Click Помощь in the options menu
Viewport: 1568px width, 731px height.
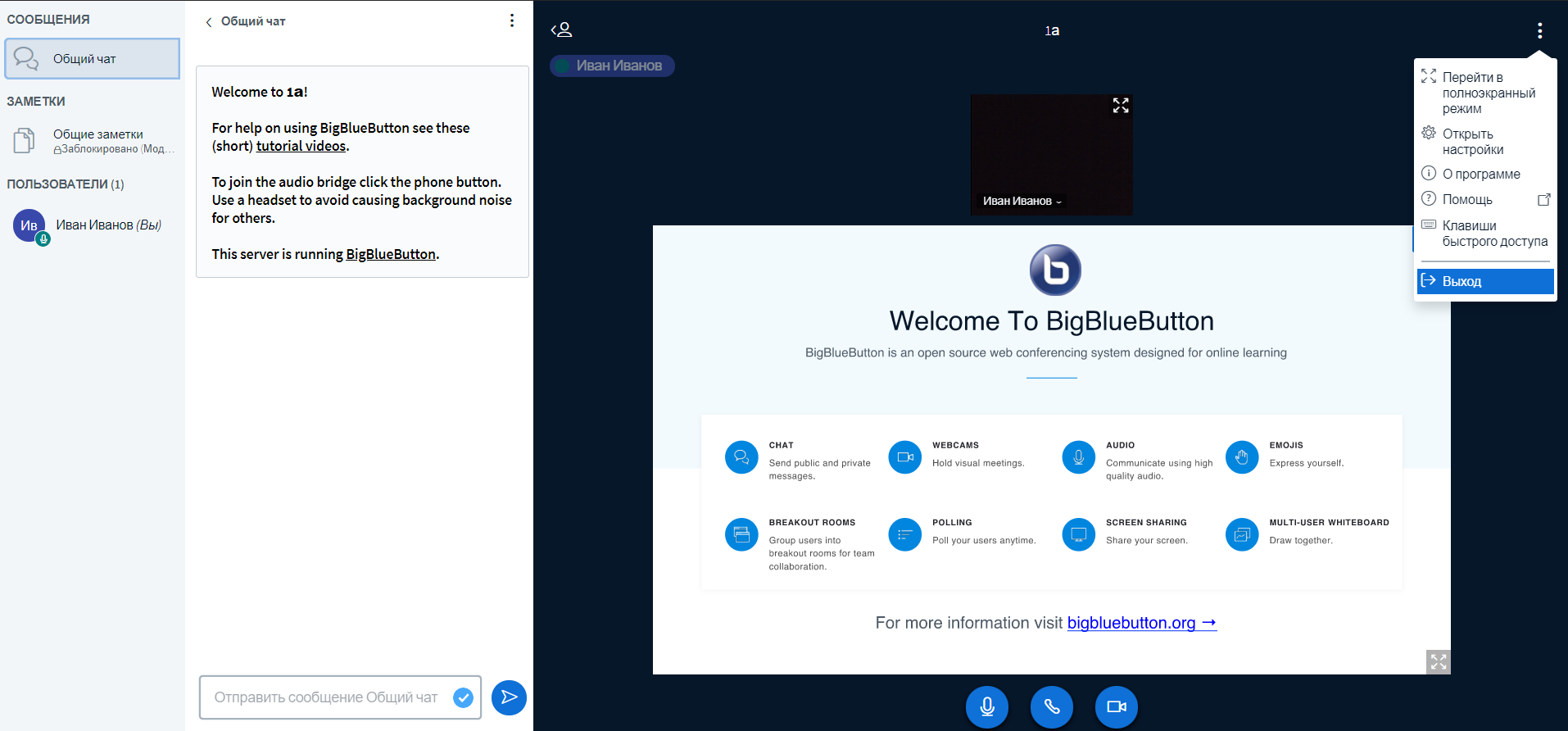[1467, 199]
